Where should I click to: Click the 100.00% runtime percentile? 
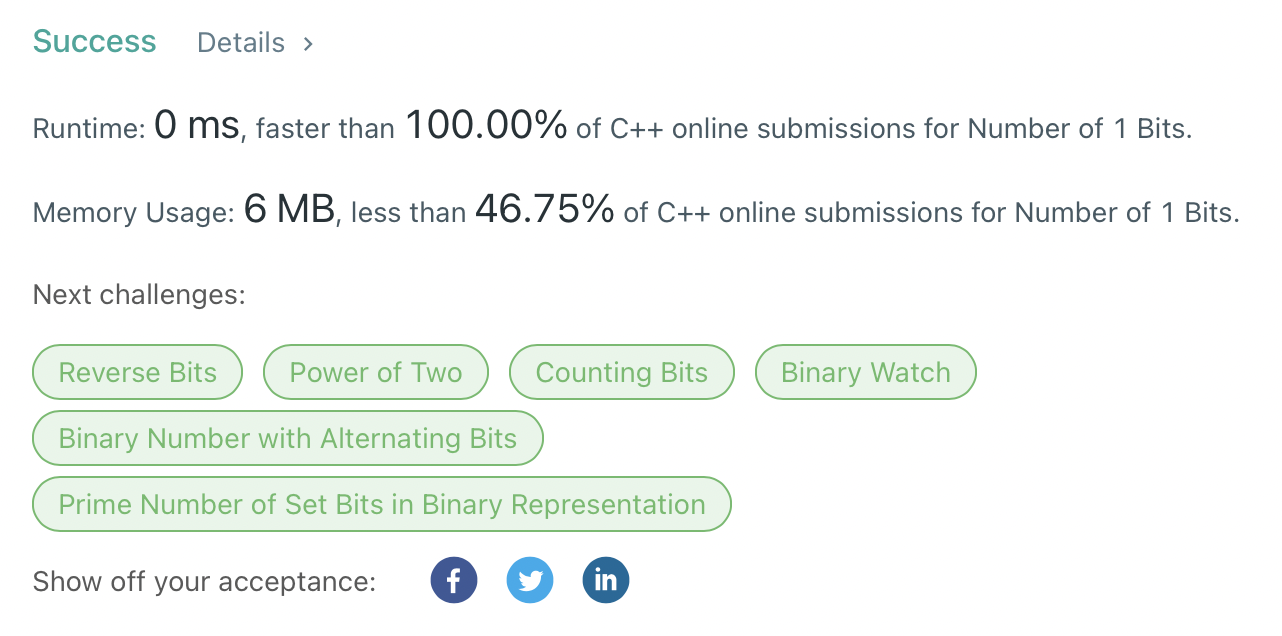point(486,126)
